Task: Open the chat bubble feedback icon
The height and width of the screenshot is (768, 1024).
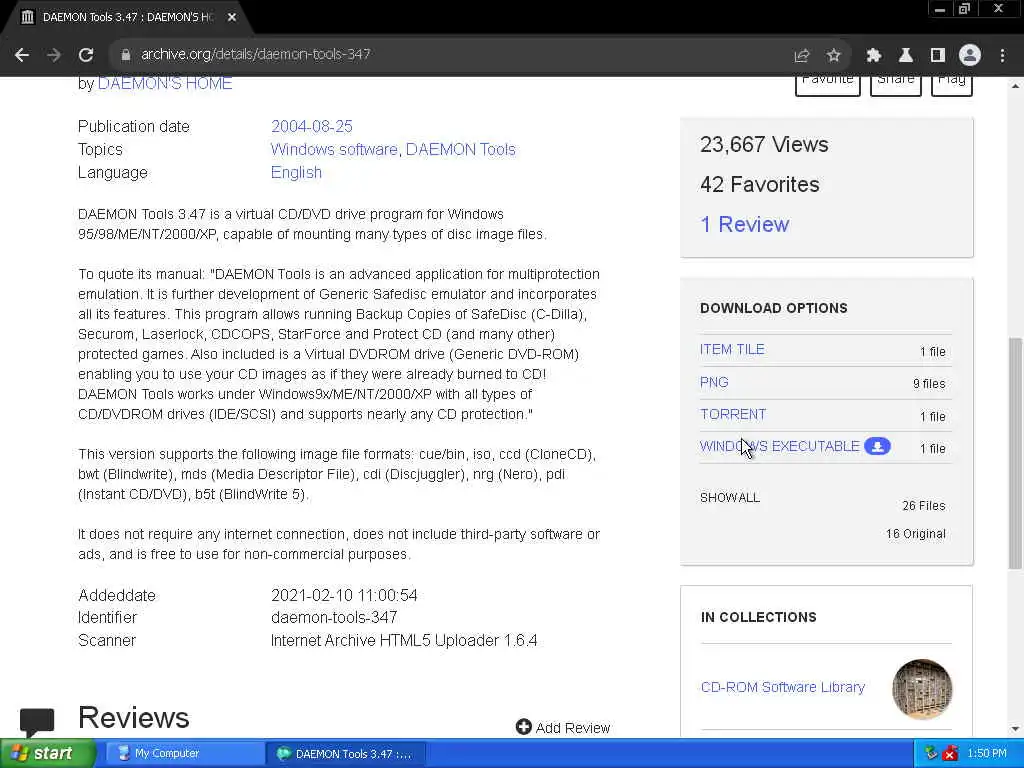Action: click(37, 722)
